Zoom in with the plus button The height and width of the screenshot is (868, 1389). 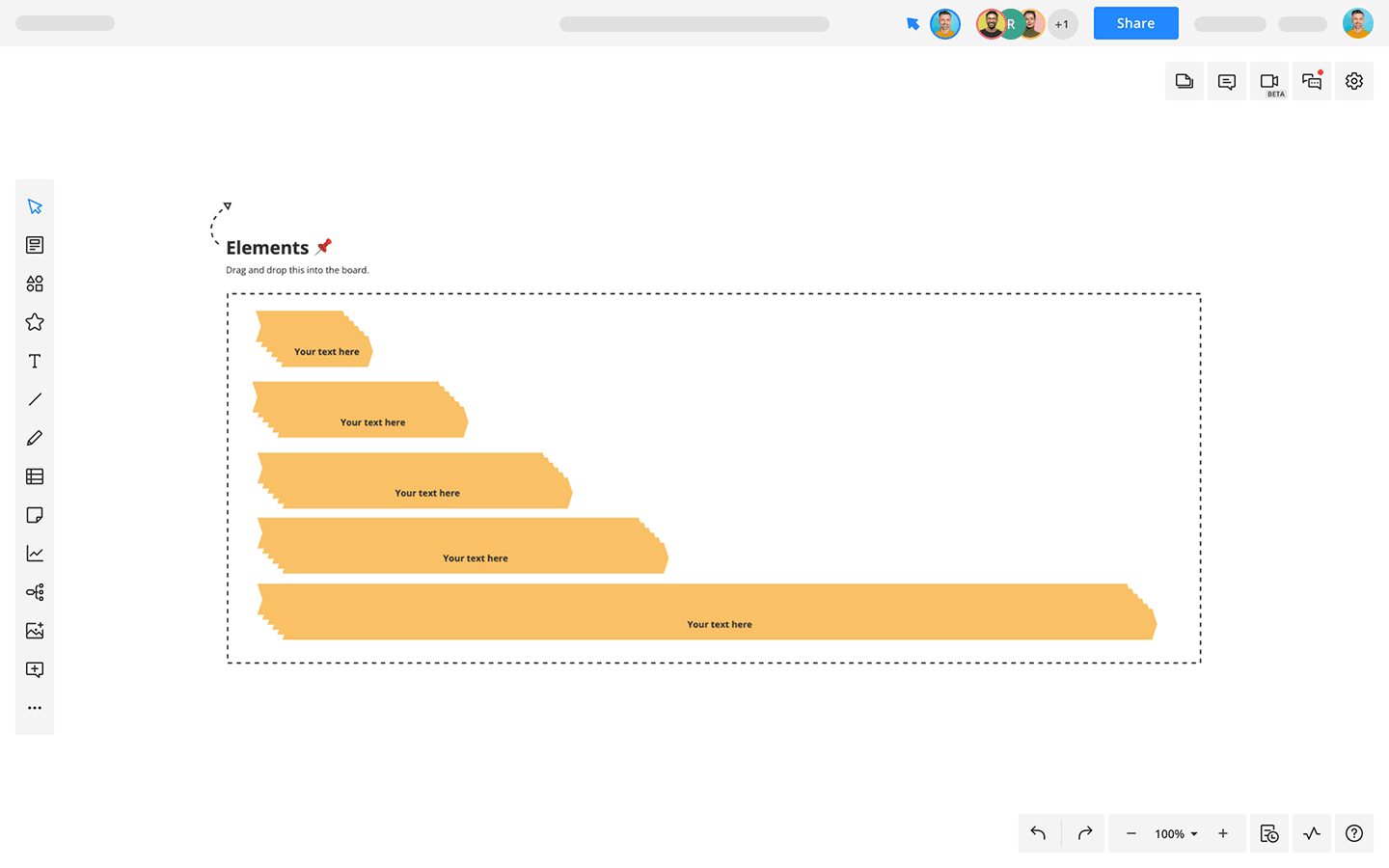1223,833
